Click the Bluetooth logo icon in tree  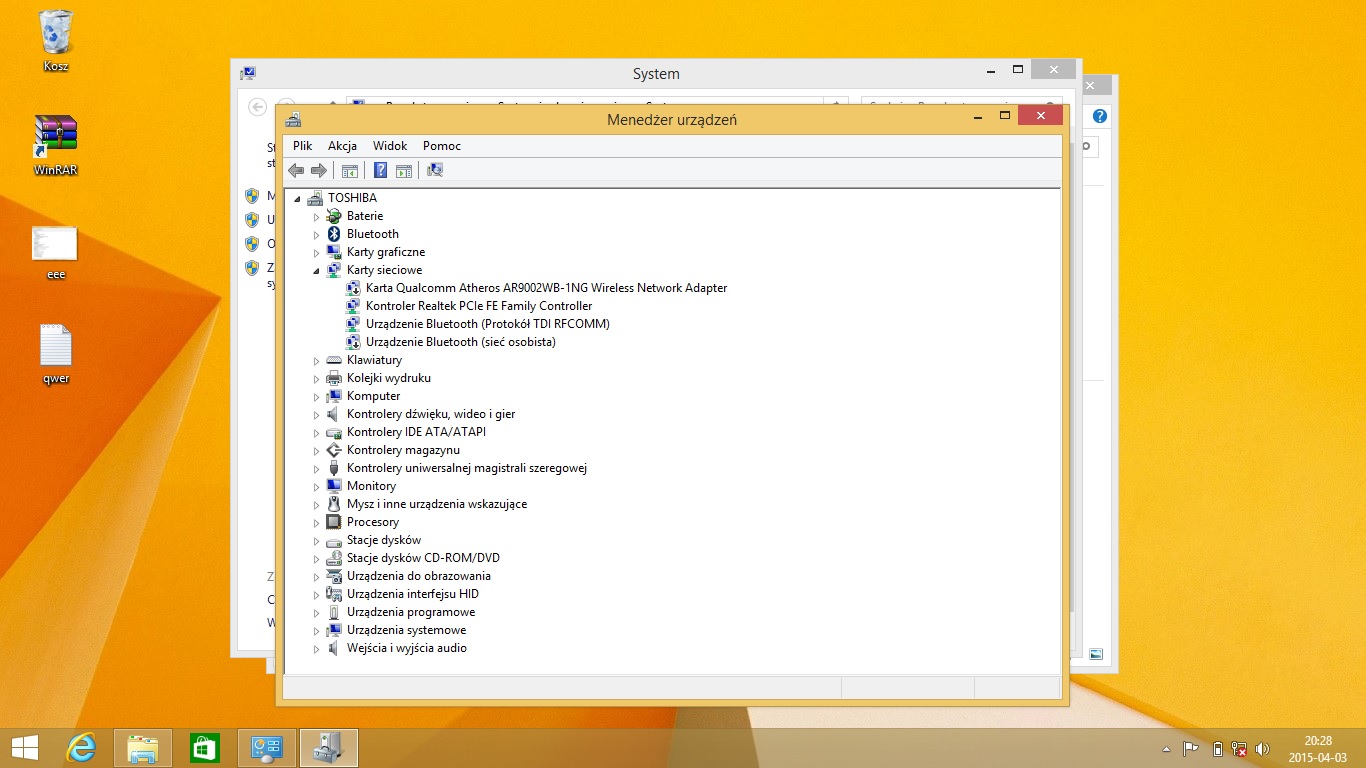click(x=334, y=234)
